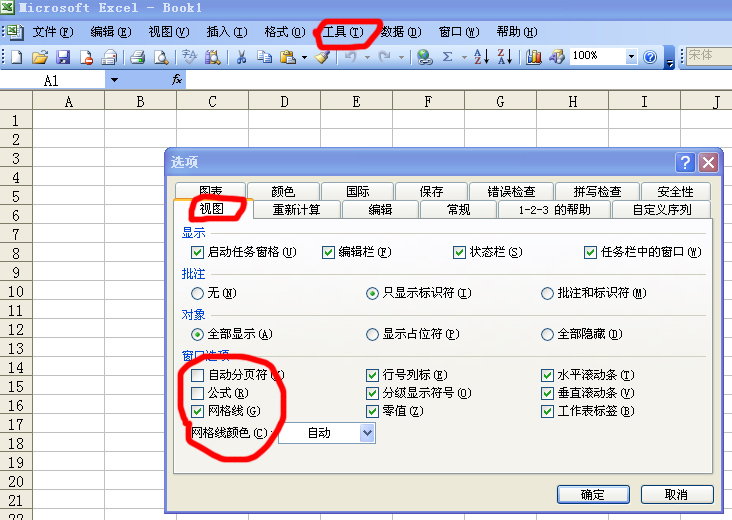This screenshot has height=520, width=732.
Task: Open the Paste options dropdown arrow
Action: click(x=304, y=57)
